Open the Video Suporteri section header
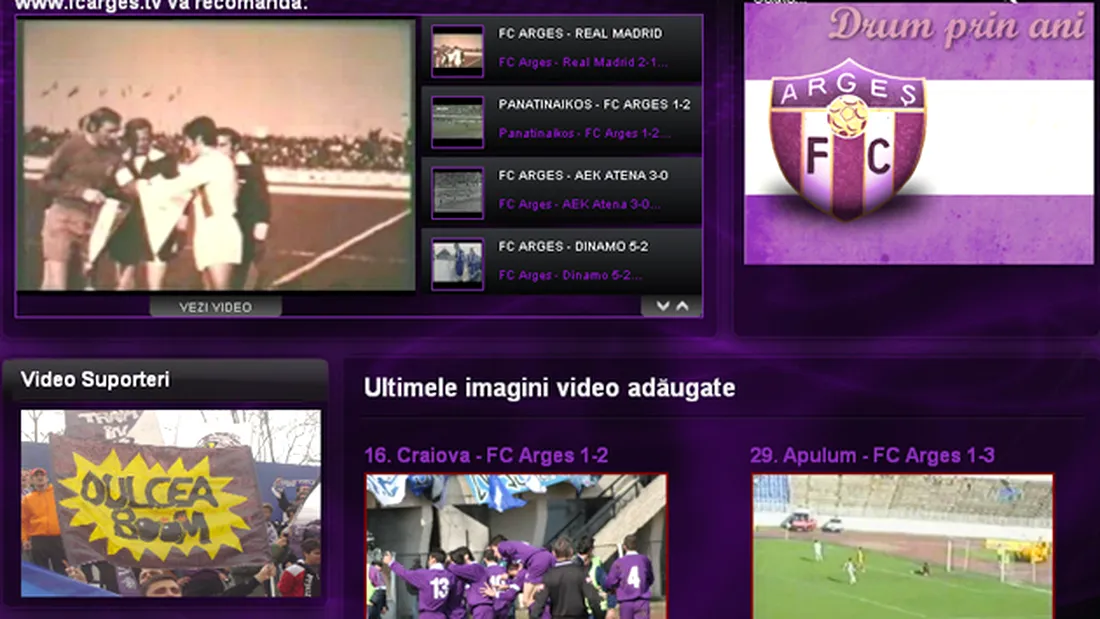The width and height of the screenshot is (1100, 619). (x=95, y=380)
